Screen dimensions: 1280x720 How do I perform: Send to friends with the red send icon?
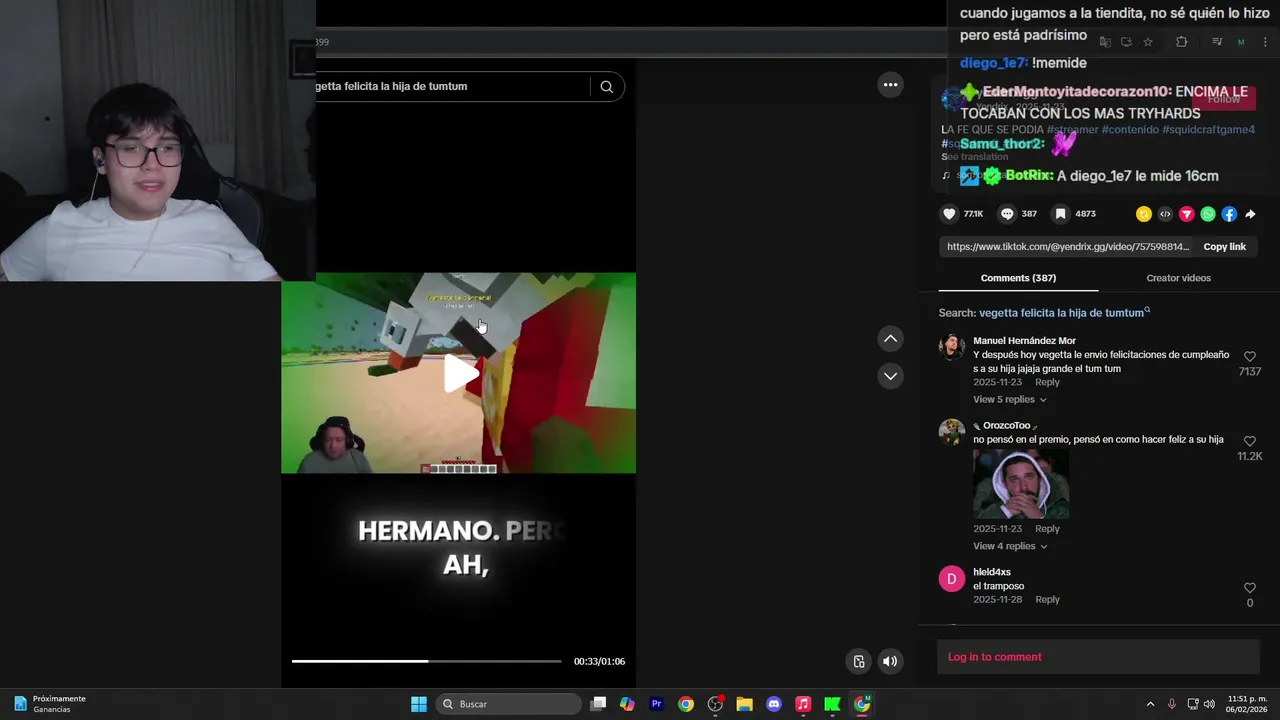pyautogui.click(x=1187, y=214)
